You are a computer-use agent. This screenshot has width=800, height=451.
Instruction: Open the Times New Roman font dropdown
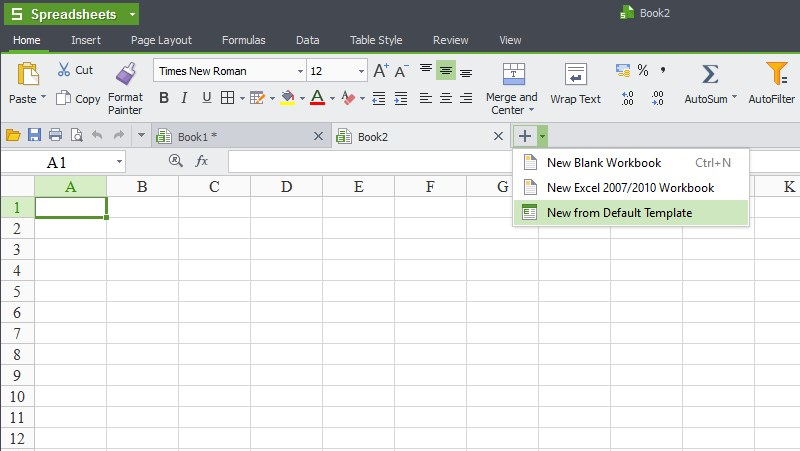pyautogui.click(x=300, y=71)
